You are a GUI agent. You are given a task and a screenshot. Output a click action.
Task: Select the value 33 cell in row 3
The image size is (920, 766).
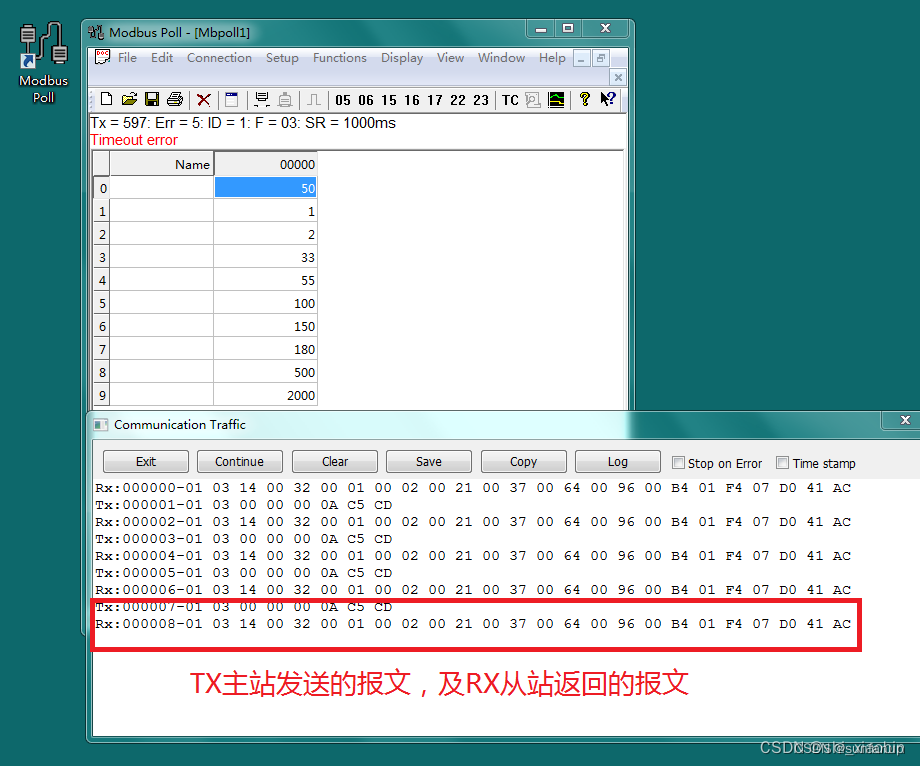pyautogui.click(x=265, y=257)
